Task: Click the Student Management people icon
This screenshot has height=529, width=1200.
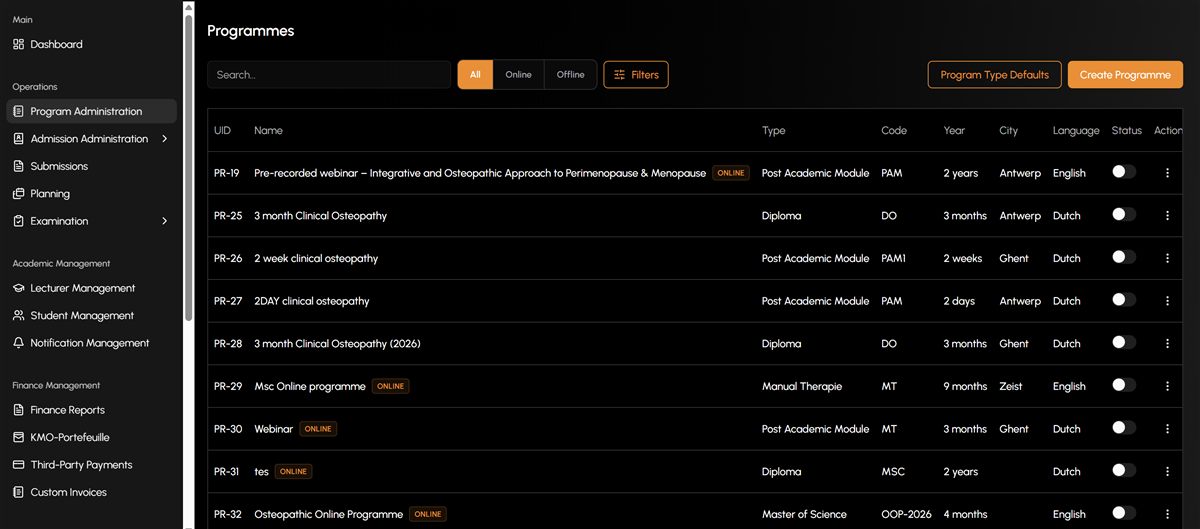Action: [x=18, y=316]
